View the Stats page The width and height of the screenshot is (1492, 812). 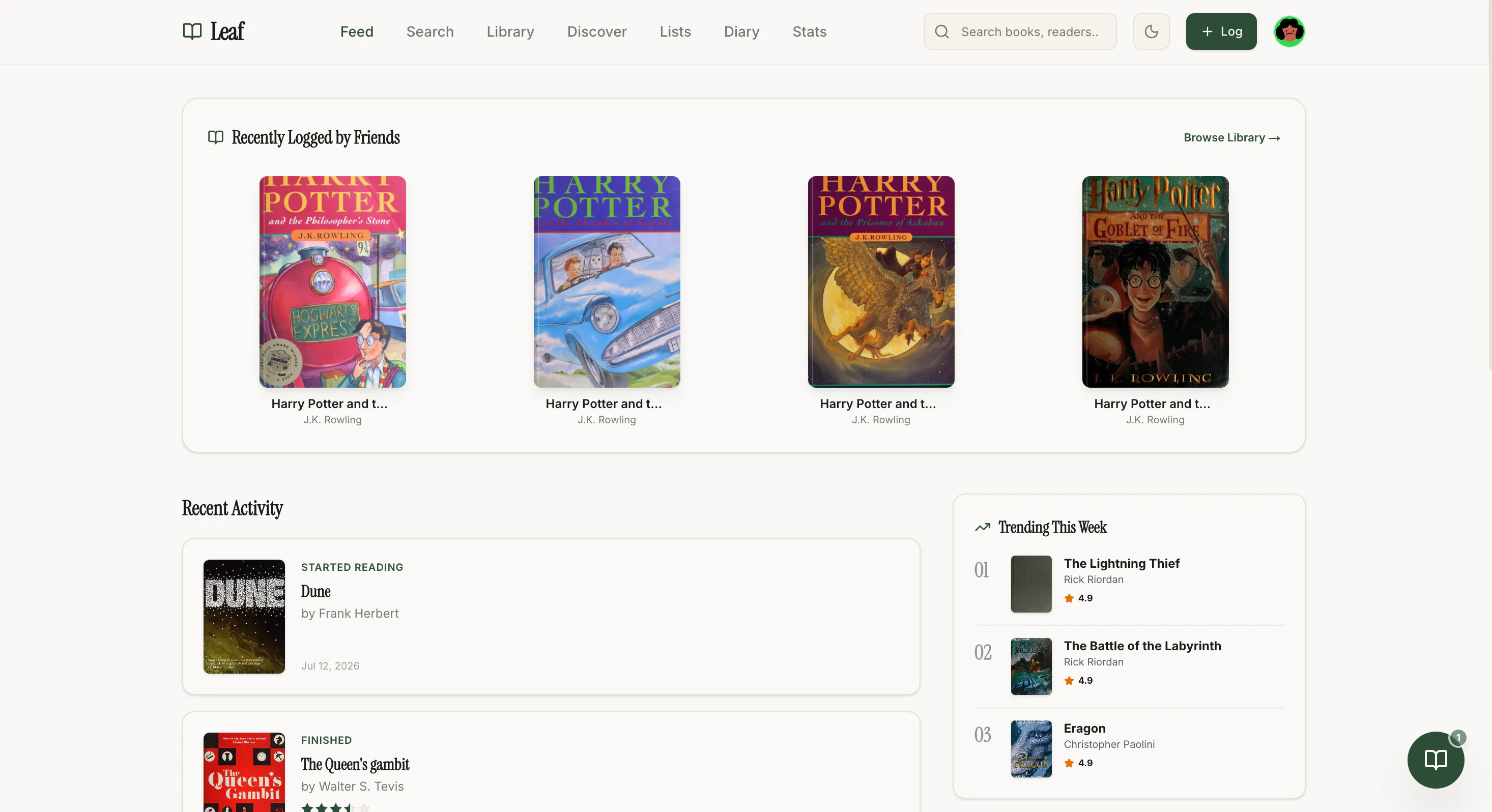809,31
